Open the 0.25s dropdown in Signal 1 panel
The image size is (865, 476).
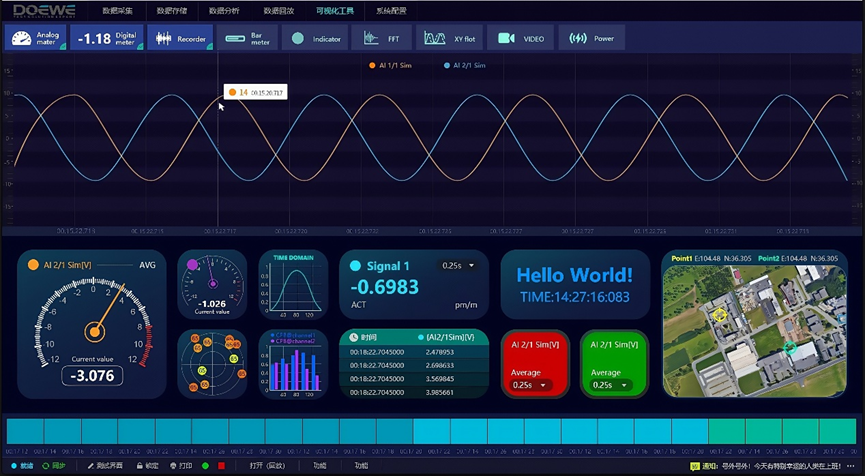point(457,266)
